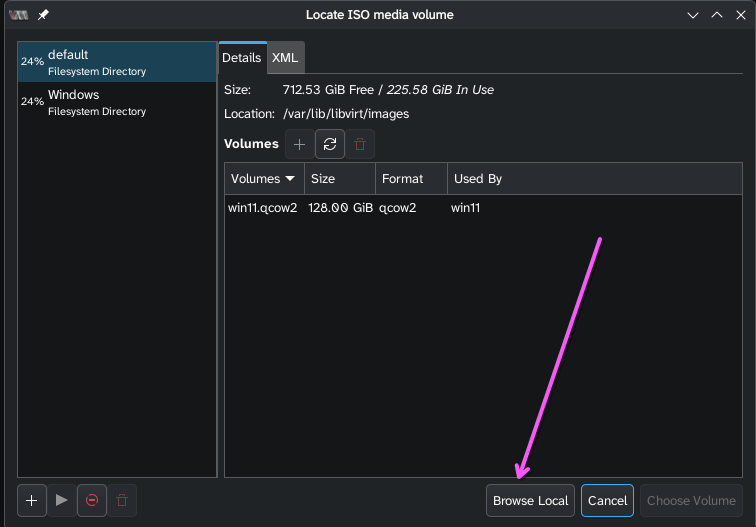Select the default storage pool

(x=116, y=62)
